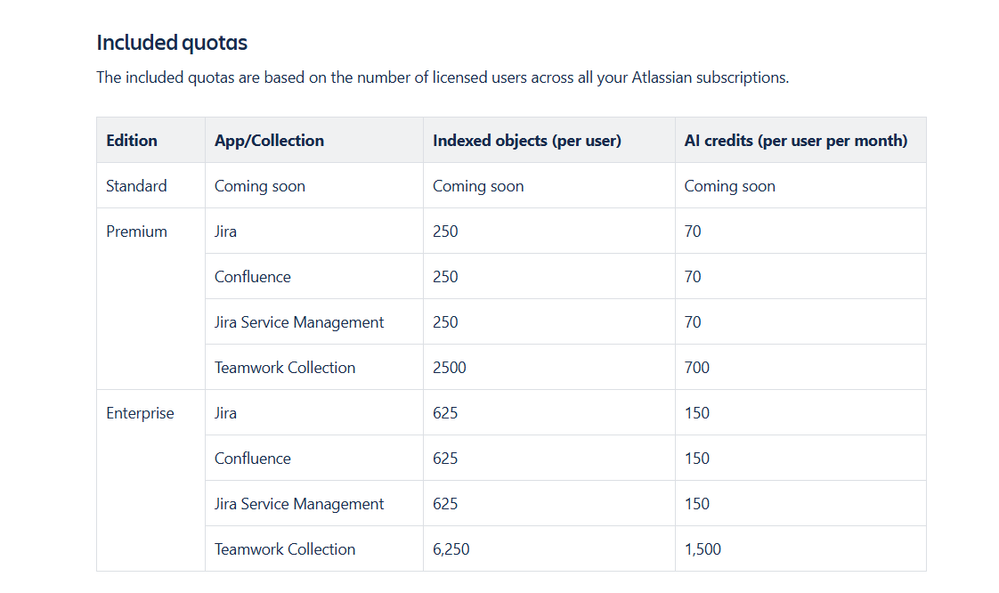Click '700' AI credits value

point(696,368)
